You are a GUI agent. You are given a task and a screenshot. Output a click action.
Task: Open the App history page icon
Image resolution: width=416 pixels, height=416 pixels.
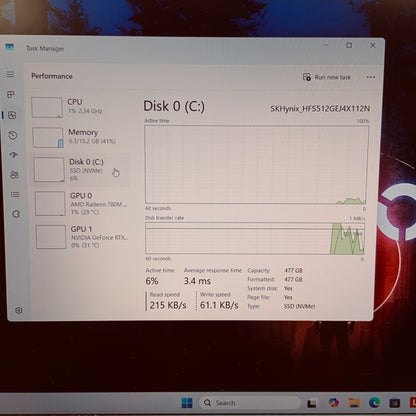click(13, 135)
